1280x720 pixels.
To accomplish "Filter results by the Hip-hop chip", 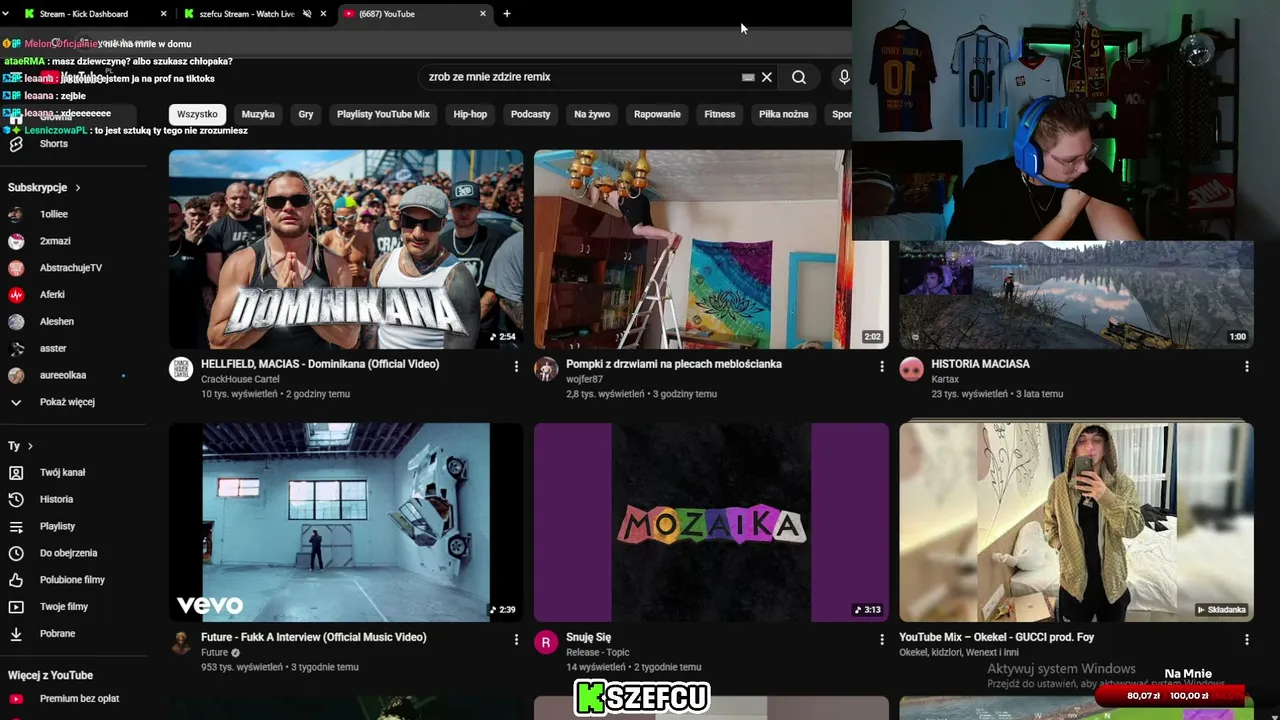I will pyautogui.click(x=470, y=114).
